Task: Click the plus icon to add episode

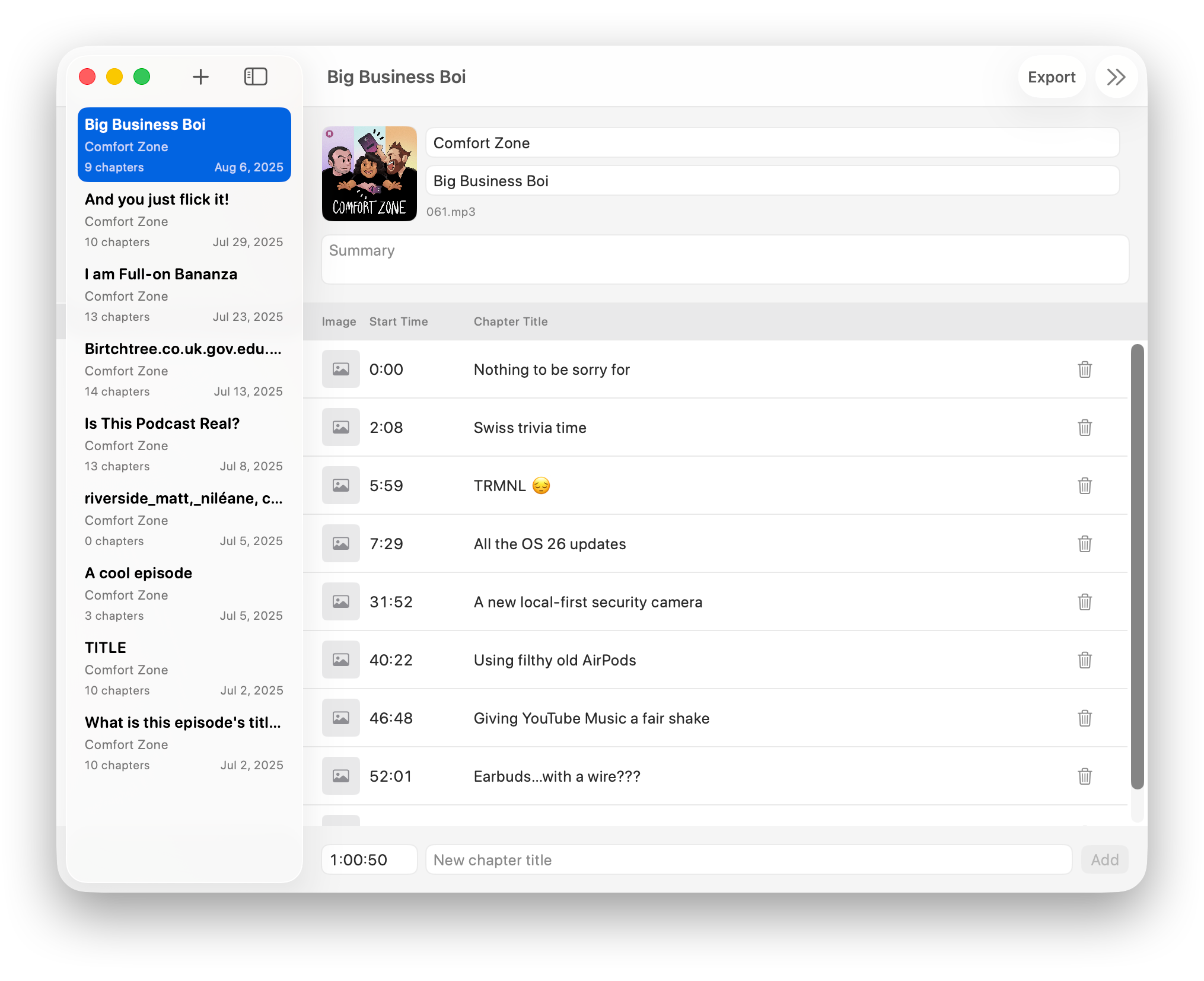Action: (x=200, y=77)
